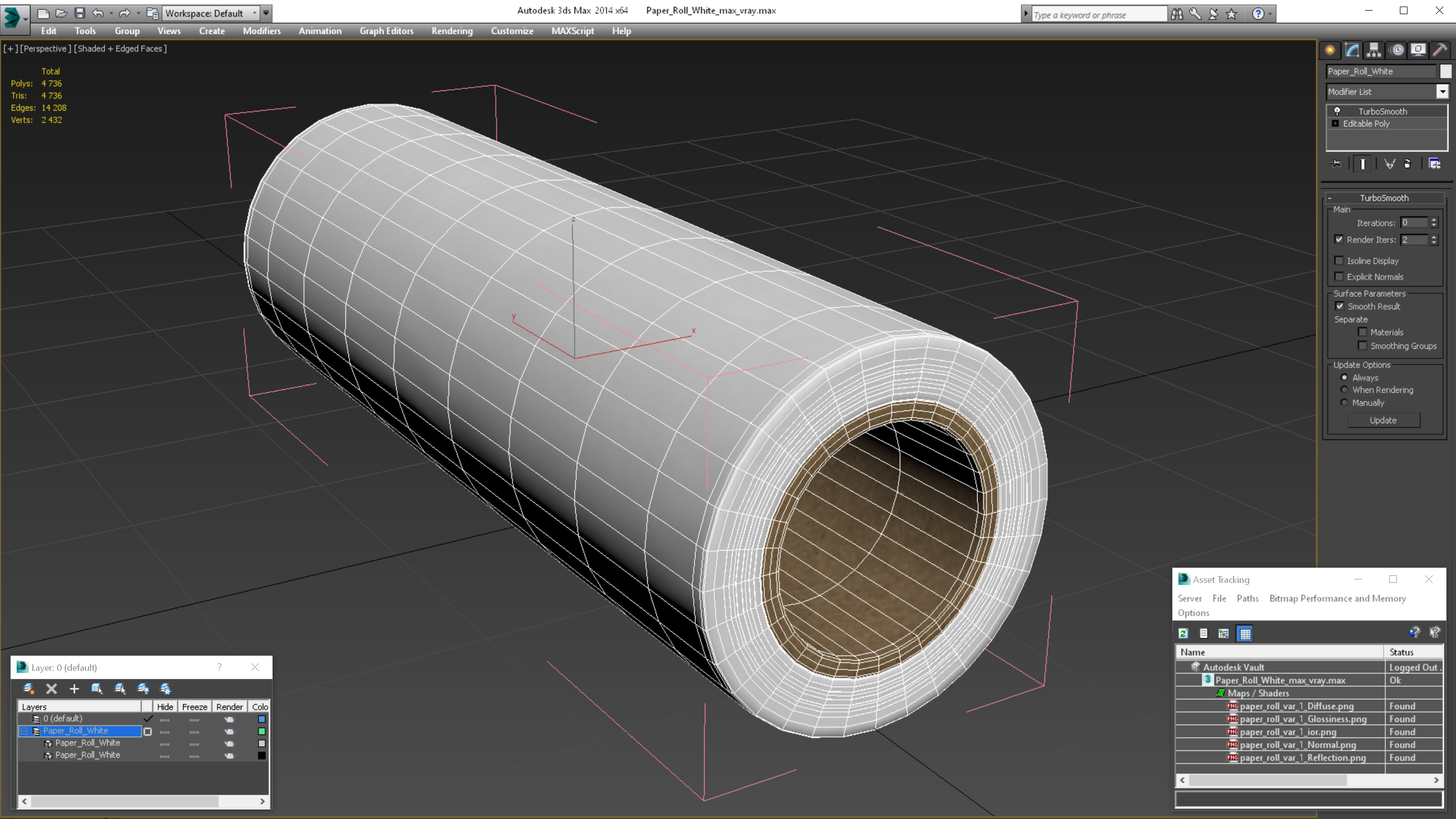The height and width of the screenshot is (819, 1456).
Task: Click the TurboSmooth Update button
Action: point(1384,421)
